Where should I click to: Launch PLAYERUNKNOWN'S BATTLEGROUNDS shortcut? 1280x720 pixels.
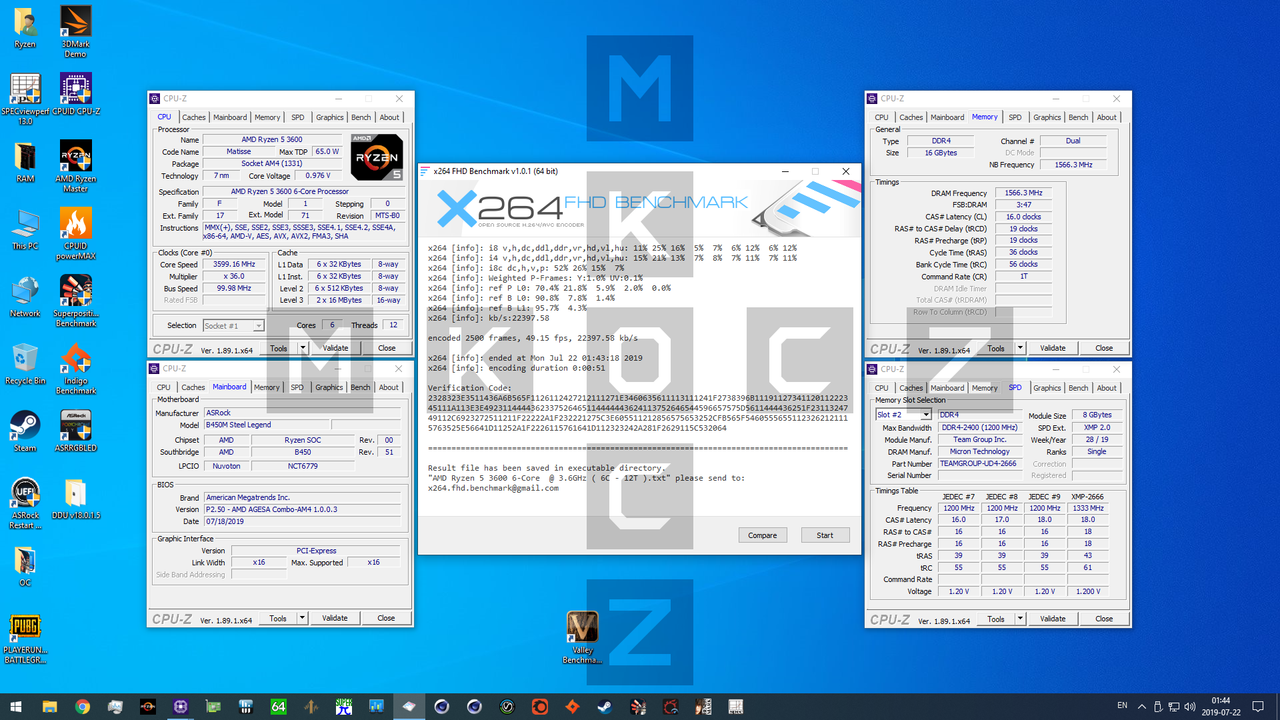tap(25, 640)
